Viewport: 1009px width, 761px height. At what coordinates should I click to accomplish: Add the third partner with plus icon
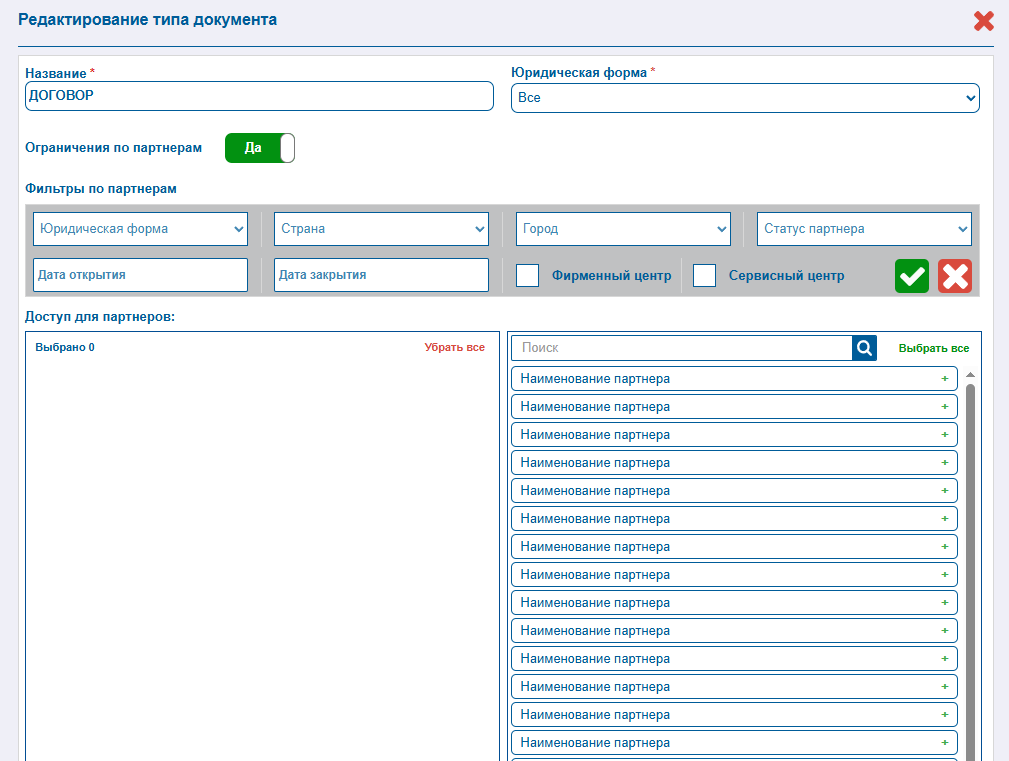coord(945,435)
